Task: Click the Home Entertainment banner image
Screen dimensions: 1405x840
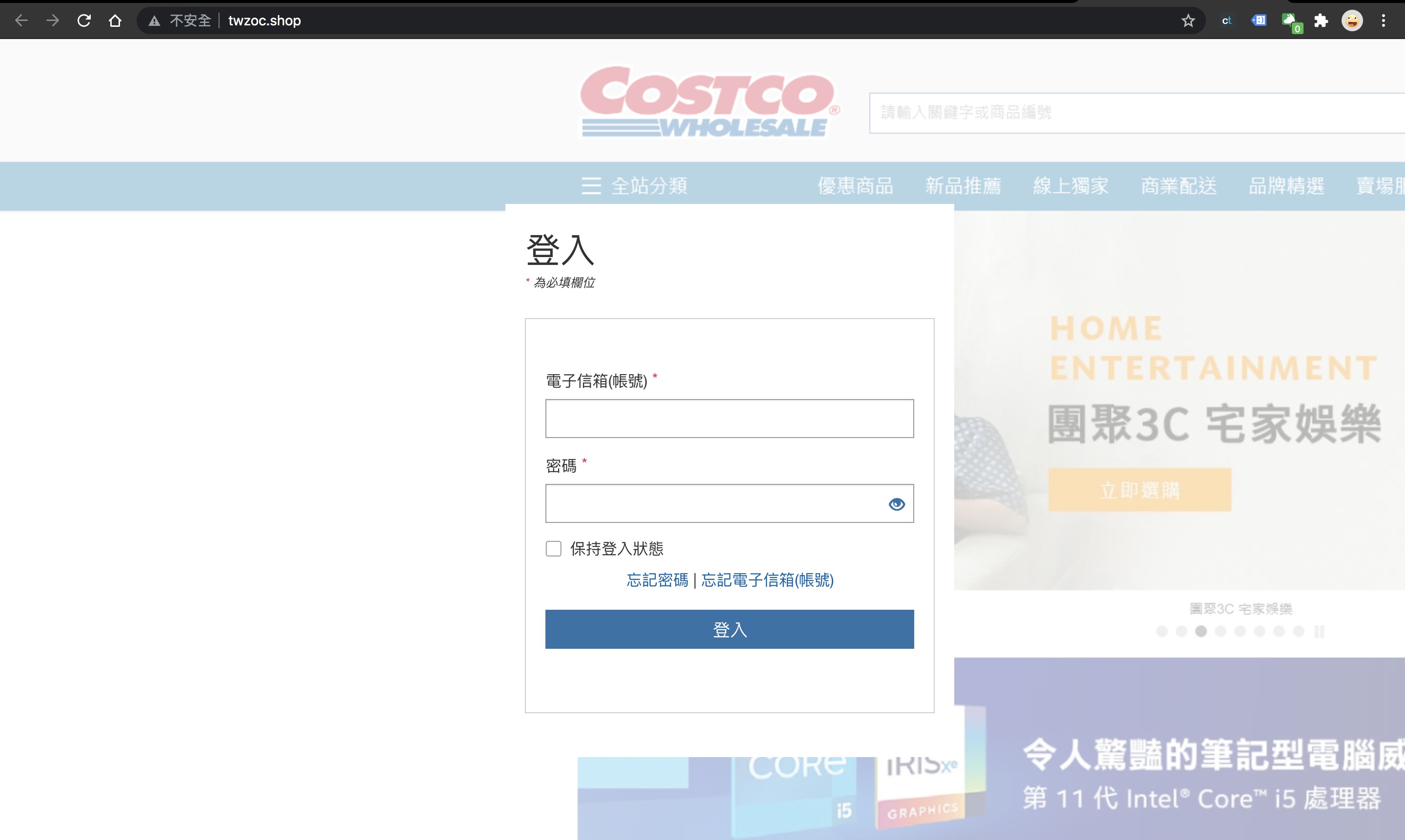Action: coord(1179,401)
